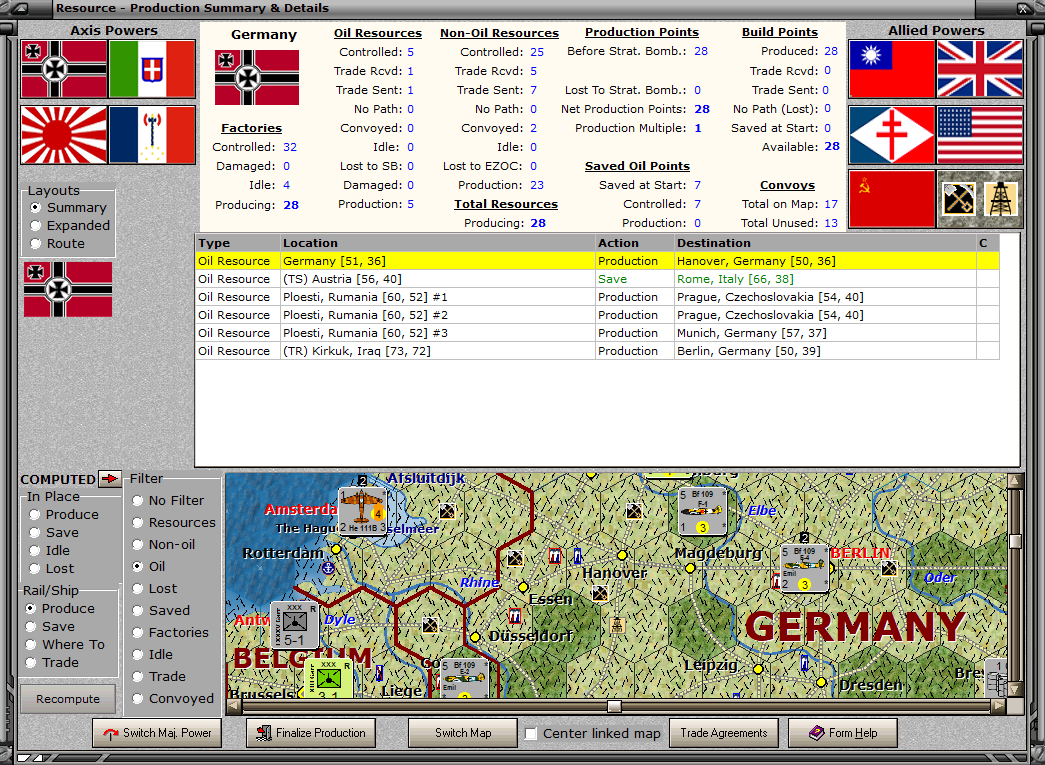
Task: Choose the No Filter option
Action: point(168,500)
